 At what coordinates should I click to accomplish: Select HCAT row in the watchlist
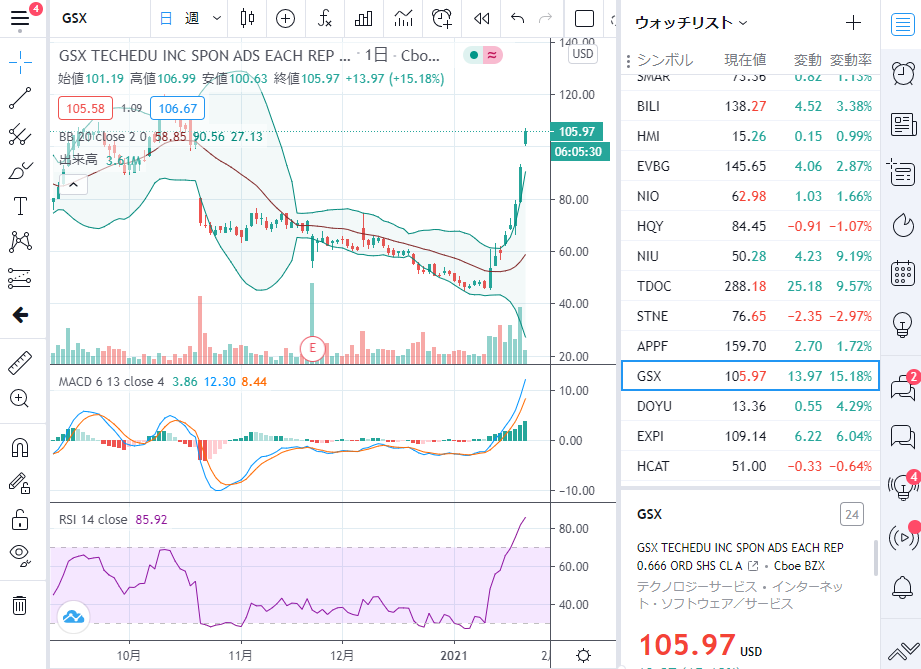(x=751, y=466)
